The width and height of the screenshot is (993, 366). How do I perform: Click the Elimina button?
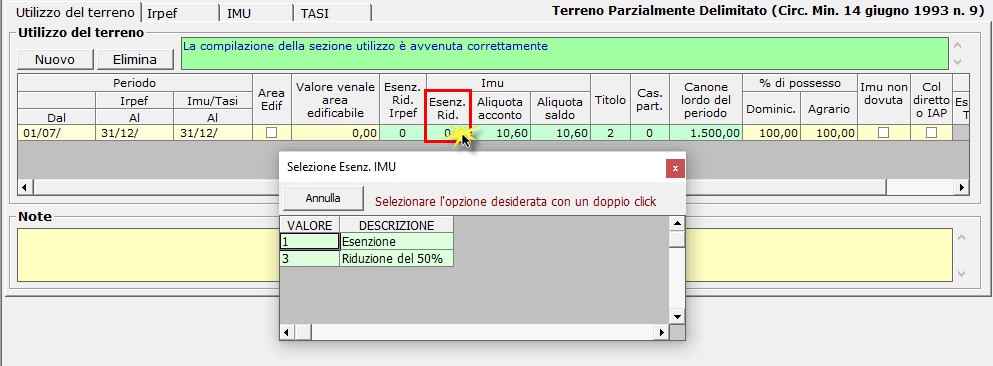tap(135, 60)
